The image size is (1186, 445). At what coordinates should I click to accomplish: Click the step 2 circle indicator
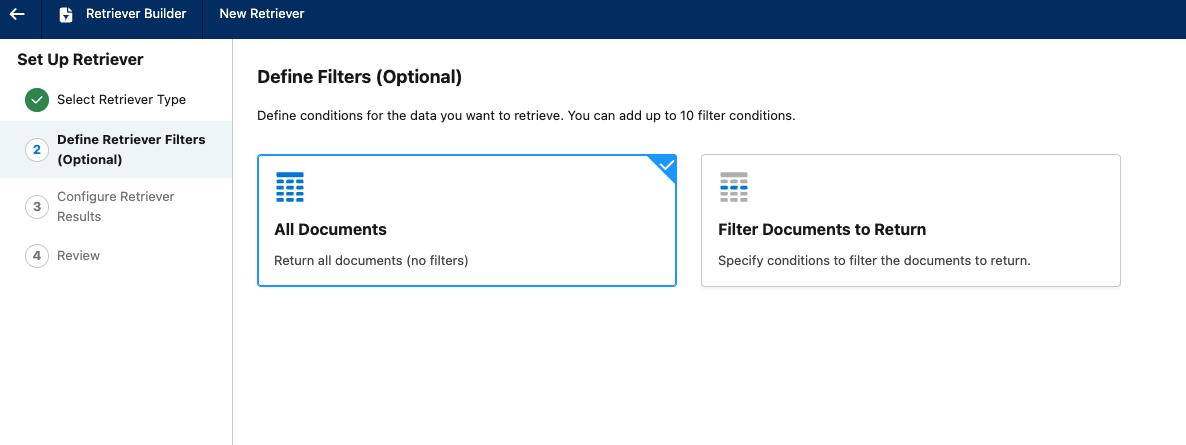[x=37, y=149]
